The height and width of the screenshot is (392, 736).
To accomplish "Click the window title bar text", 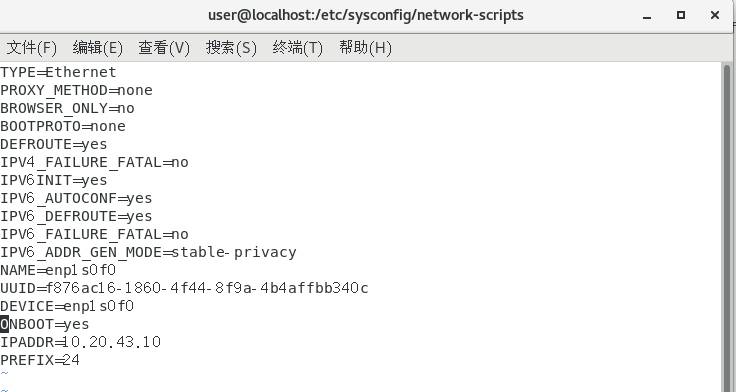I will [x=366, y=15].
